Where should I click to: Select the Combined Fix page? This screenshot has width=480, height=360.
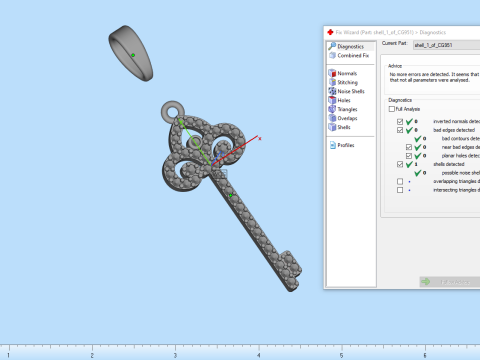[x=349, y=55]
